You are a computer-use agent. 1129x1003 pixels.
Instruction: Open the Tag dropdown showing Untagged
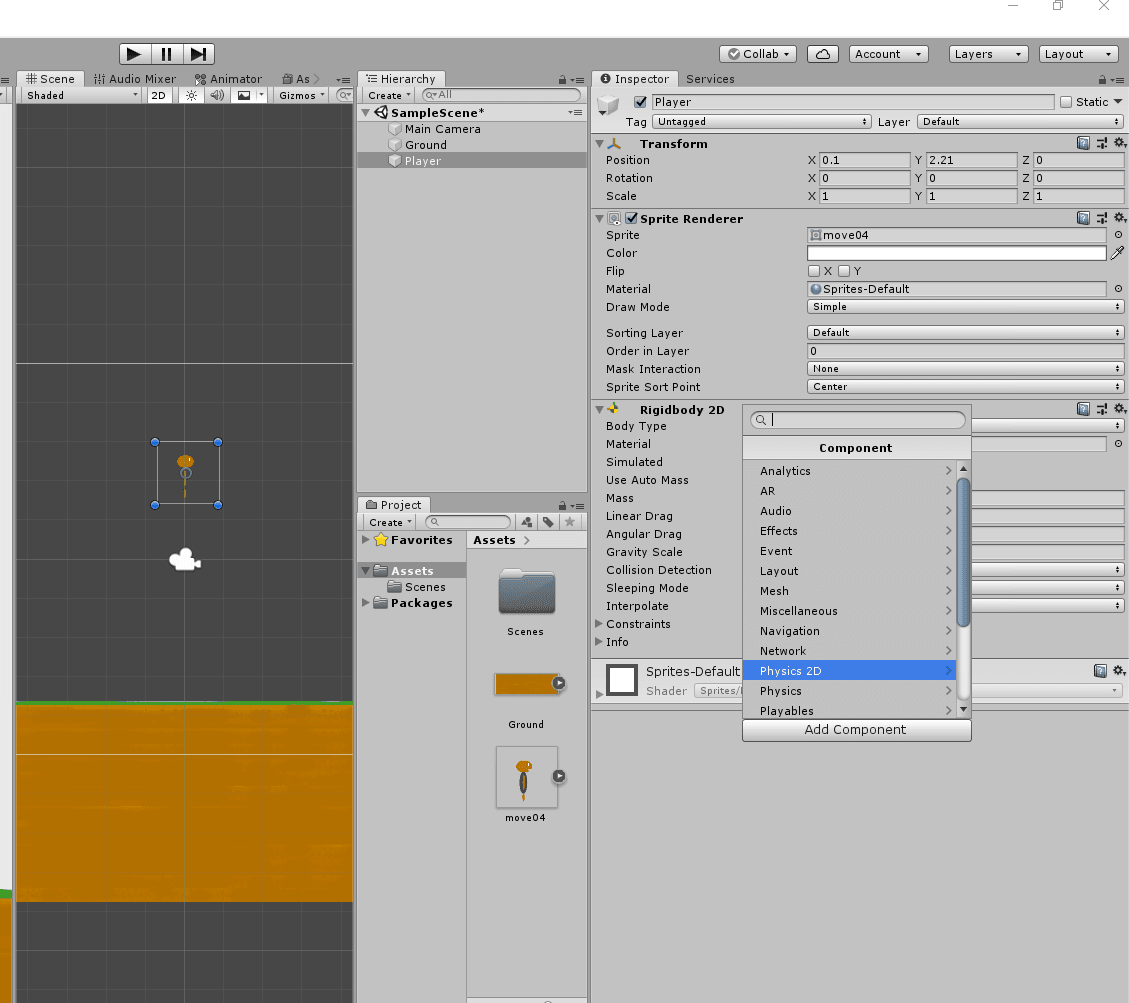coord(760,121)
